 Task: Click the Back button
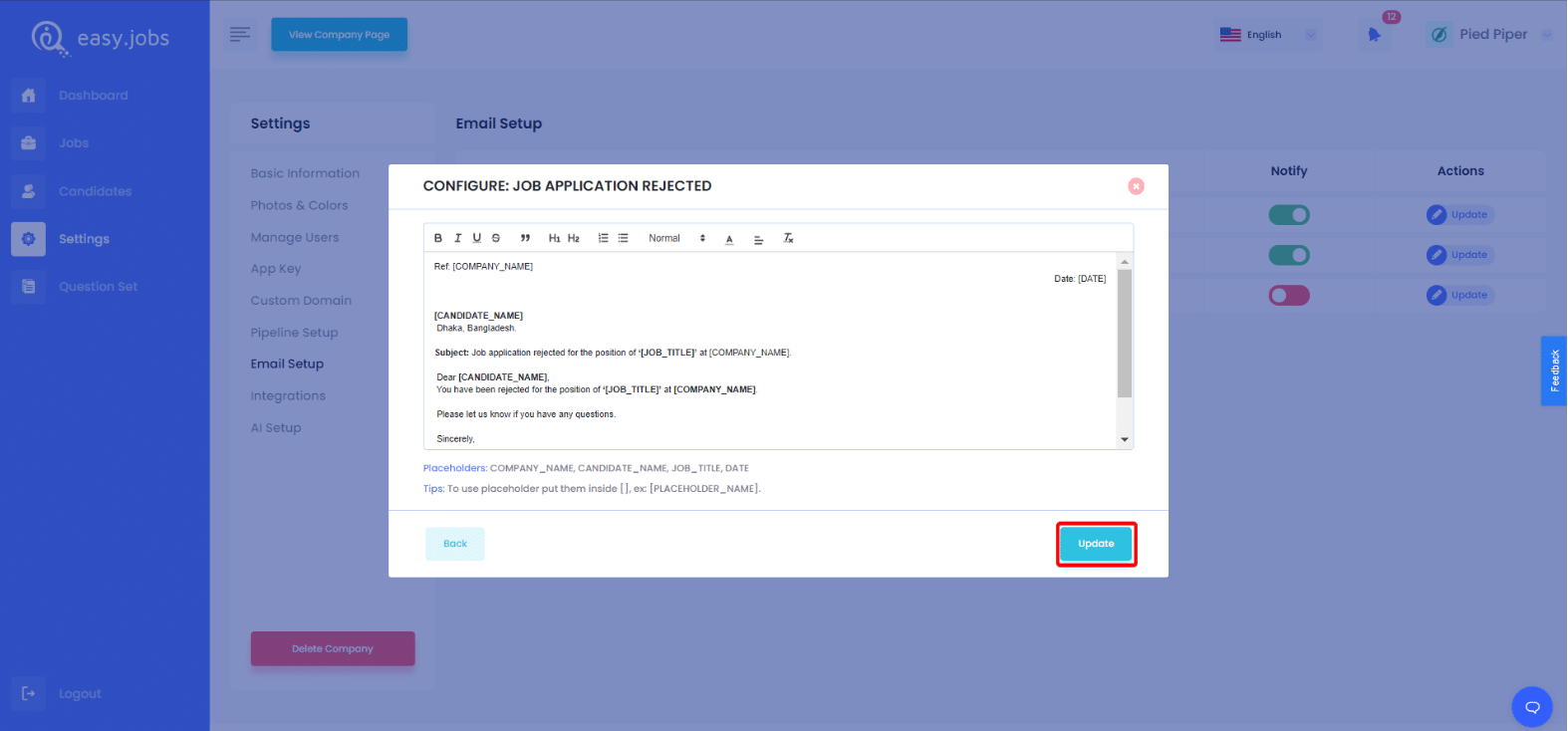click(455, 544)
